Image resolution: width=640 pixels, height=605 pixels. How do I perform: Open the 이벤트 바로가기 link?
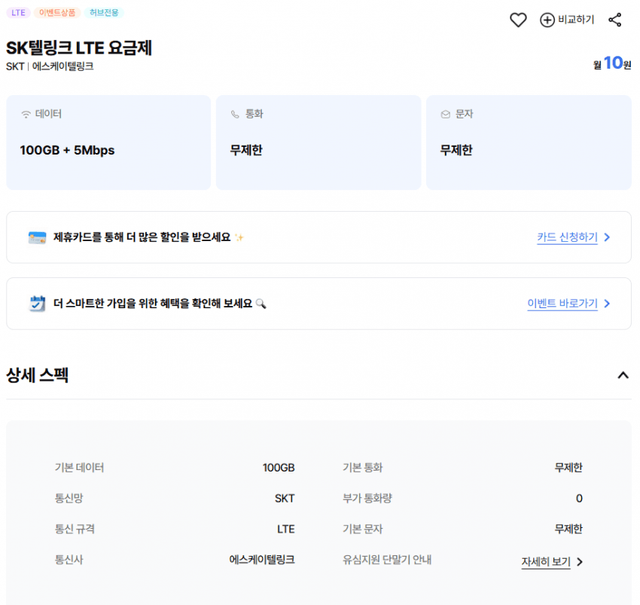[x=561, y=304]
